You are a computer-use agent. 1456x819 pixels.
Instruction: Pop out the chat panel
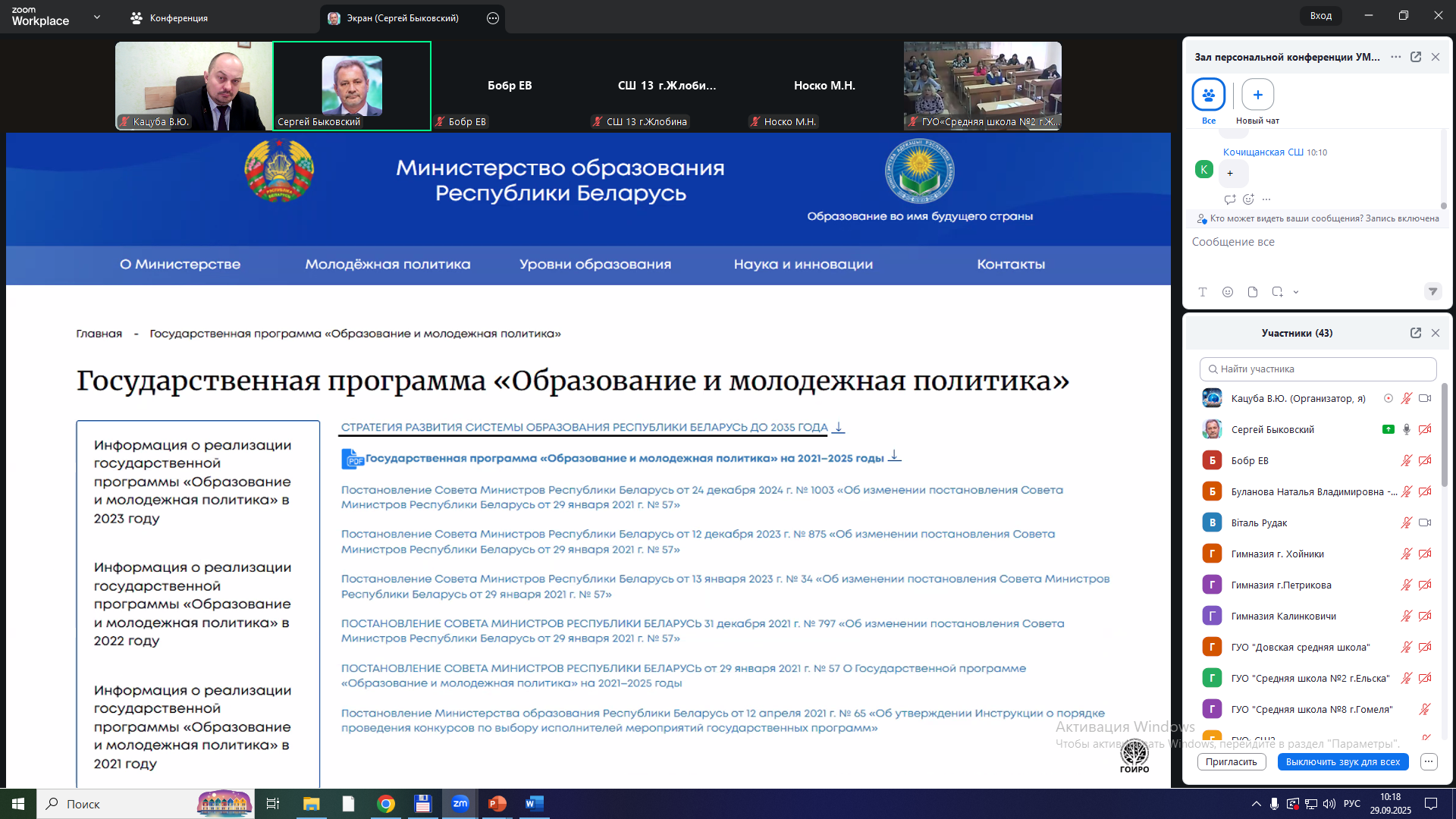[x=1416, y=57]
